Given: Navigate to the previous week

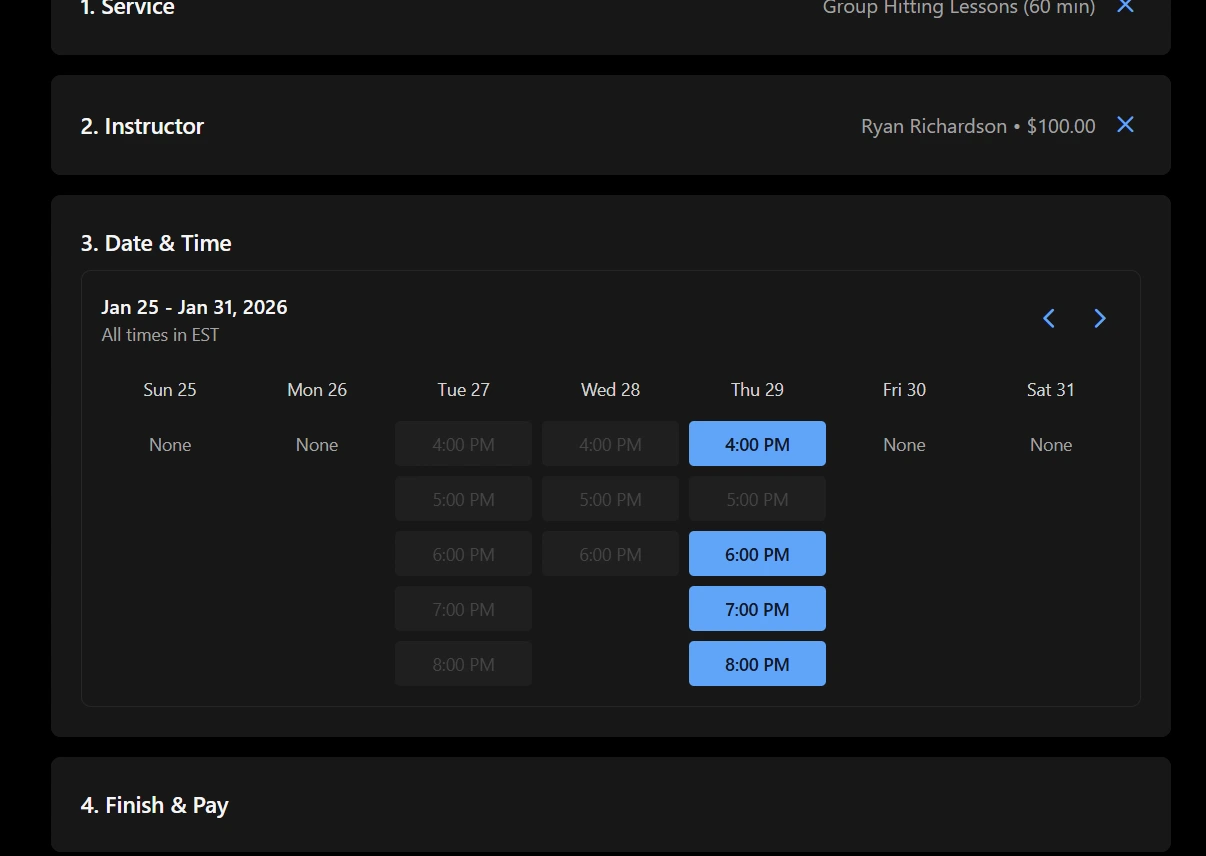Looking at the screenshot, I should 1048,318.
